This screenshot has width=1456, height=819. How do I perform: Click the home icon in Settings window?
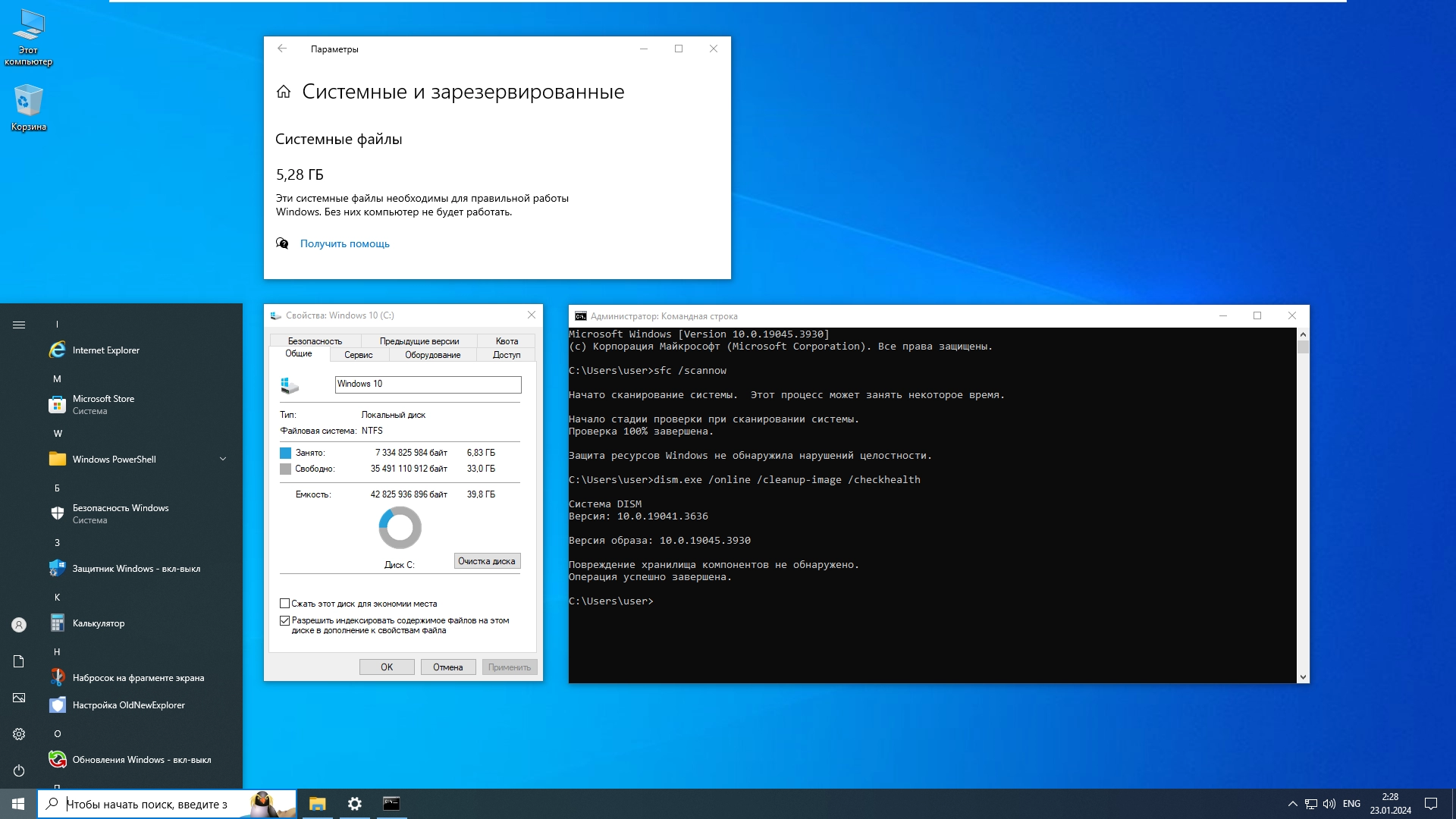coord(284,92)
